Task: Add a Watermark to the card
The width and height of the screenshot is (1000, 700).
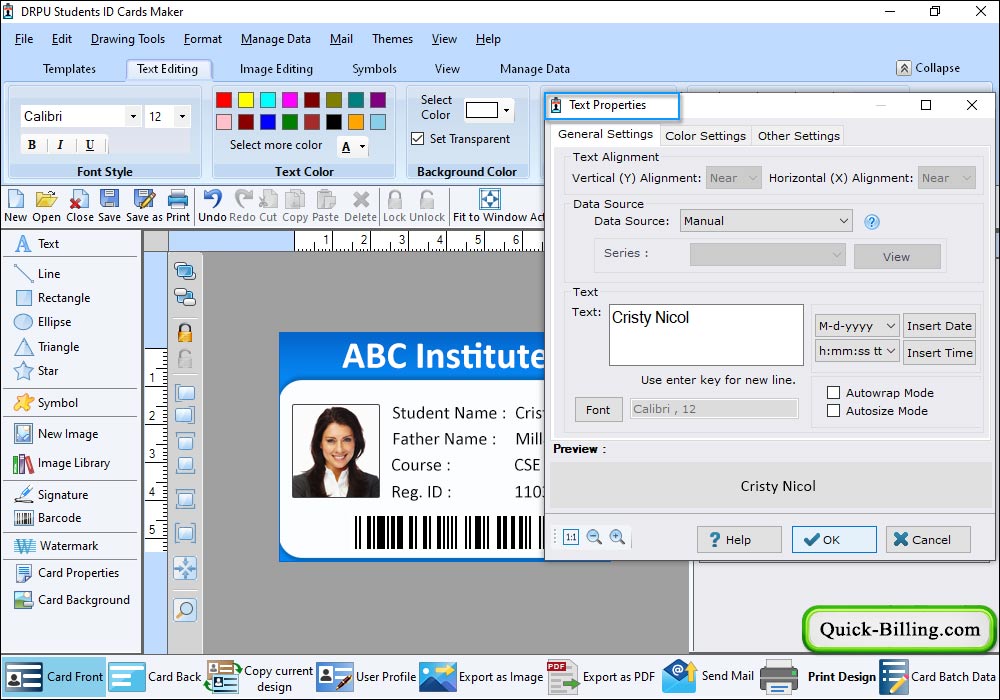Action: [56, 546]
